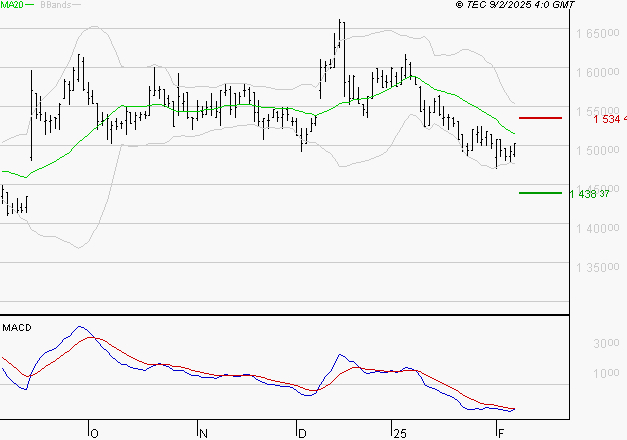Image resolution: width=627 pixels, height=440 pixels.
Task: Click the O month marker on time axis
Action: (93, 432)
